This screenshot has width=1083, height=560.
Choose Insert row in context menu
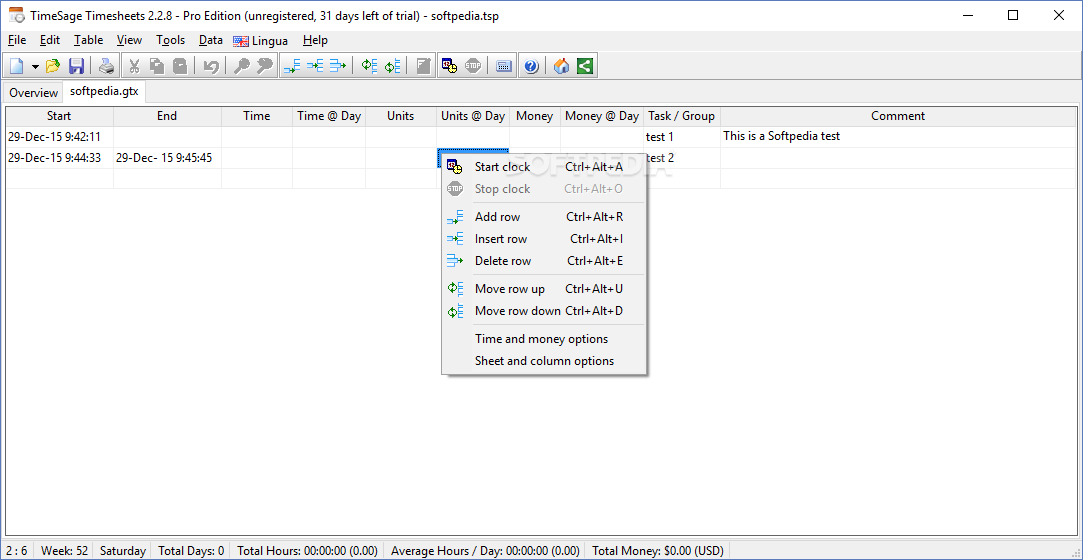(x=544, y=239)
